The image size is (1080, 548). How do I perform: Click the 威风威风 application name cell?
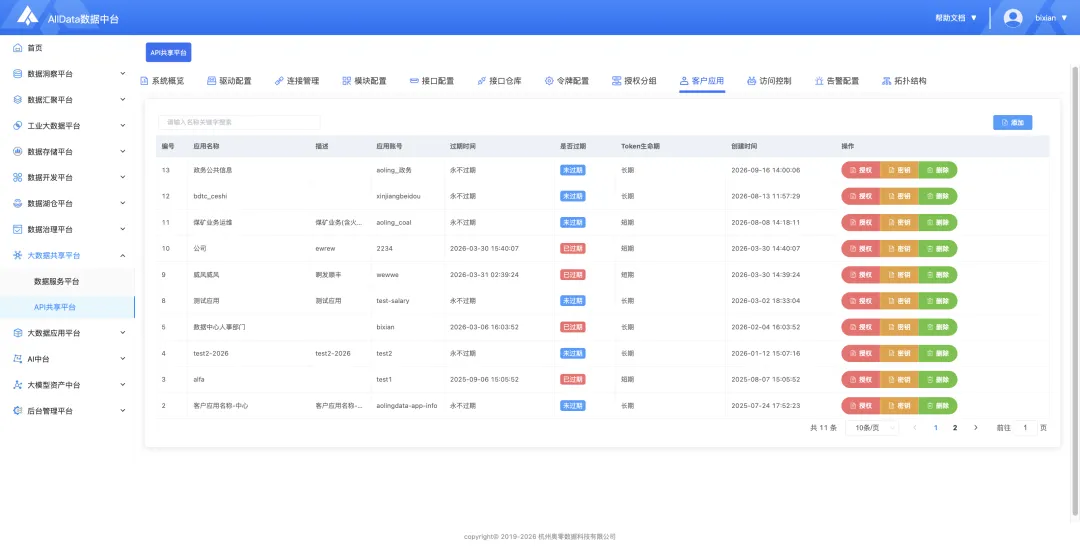tap(207, 275)
